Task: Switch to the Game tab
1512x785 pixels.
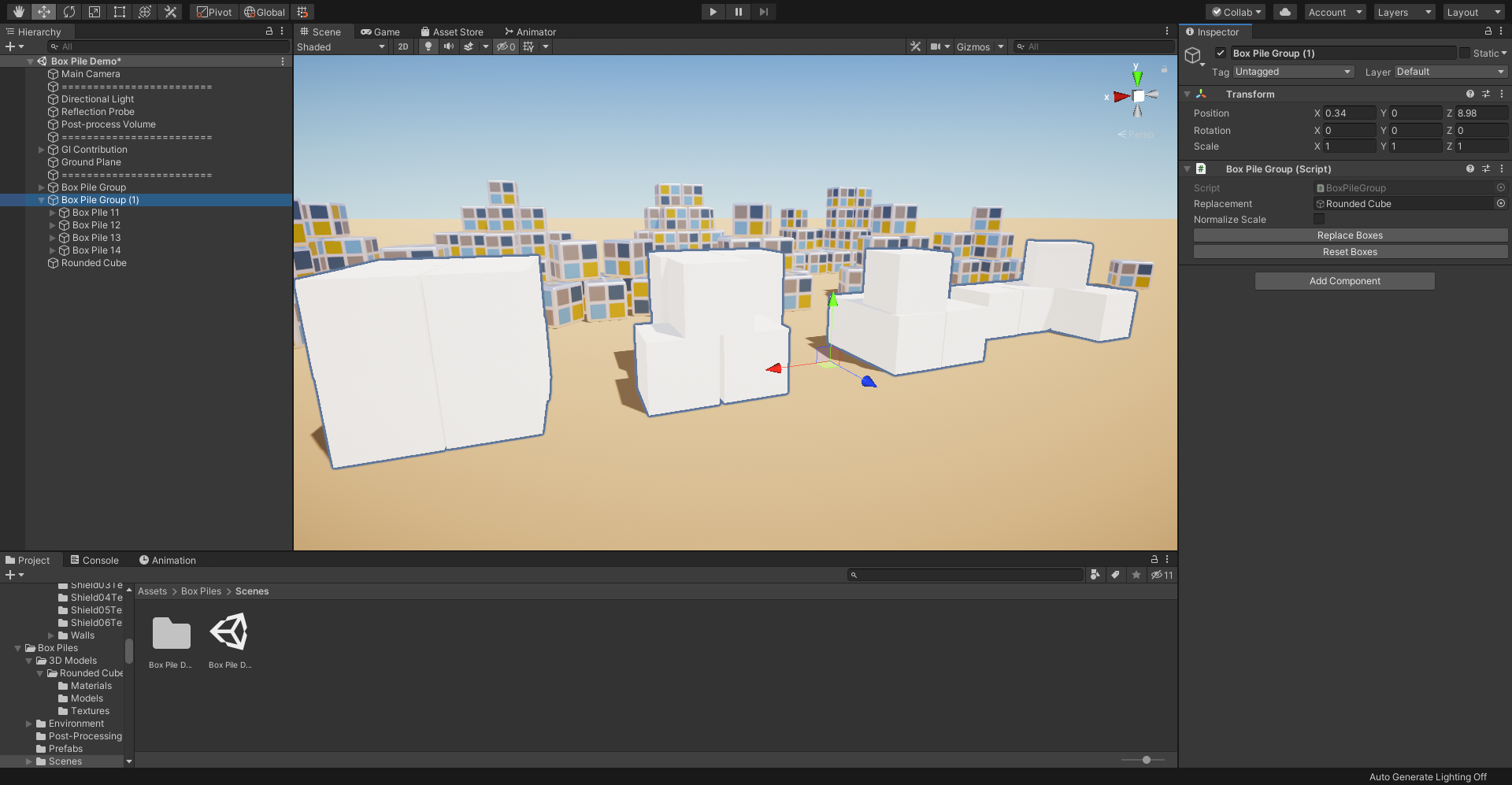Action: point(380,31)
